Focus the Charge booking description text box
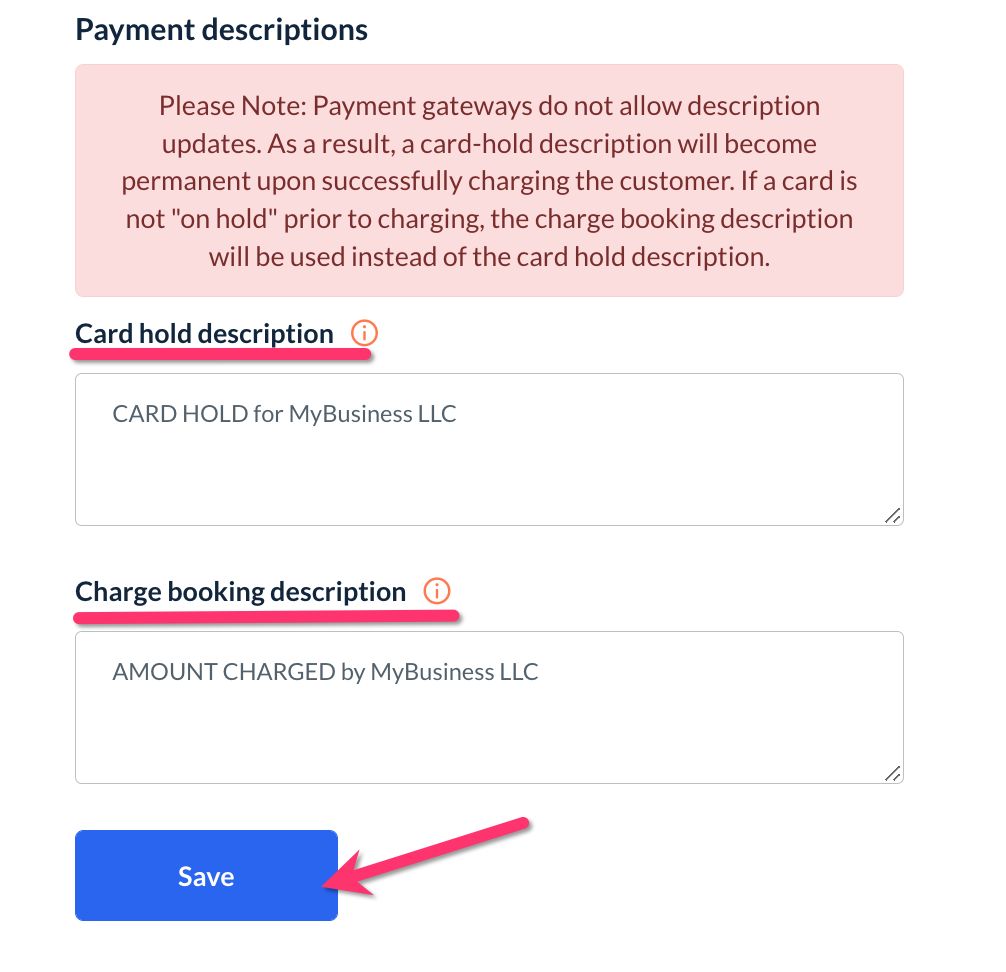The width and height of the screenshot is (1006, 972). pos(489,707)
